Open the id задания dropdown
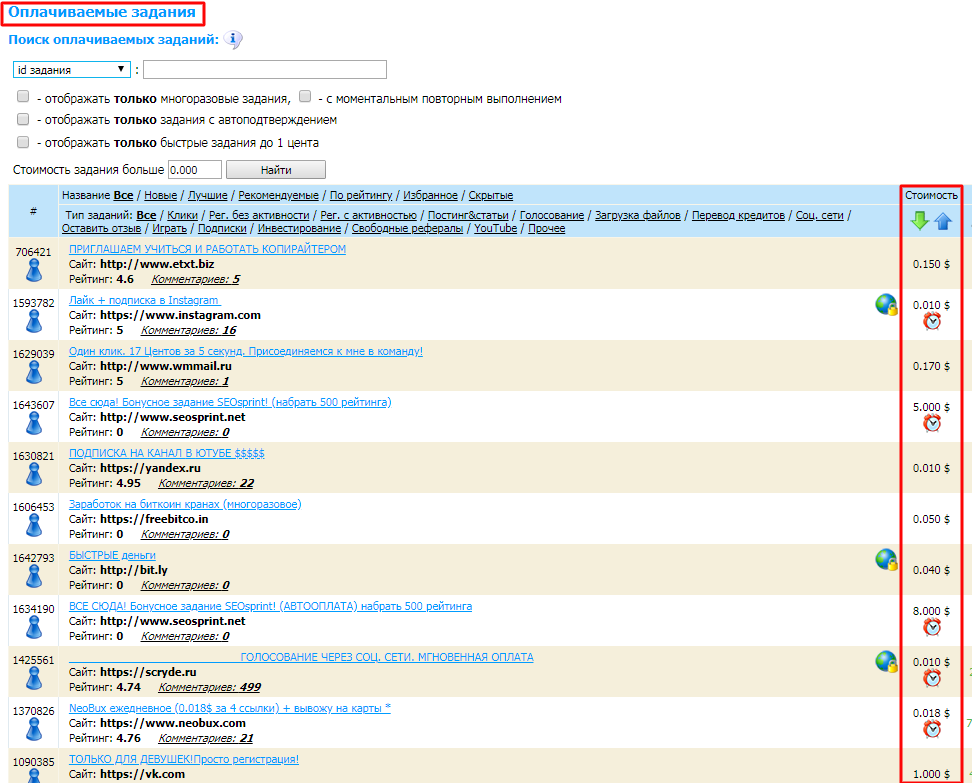The width and height of the screenshot is (972, 783). (x=70, y=69)
